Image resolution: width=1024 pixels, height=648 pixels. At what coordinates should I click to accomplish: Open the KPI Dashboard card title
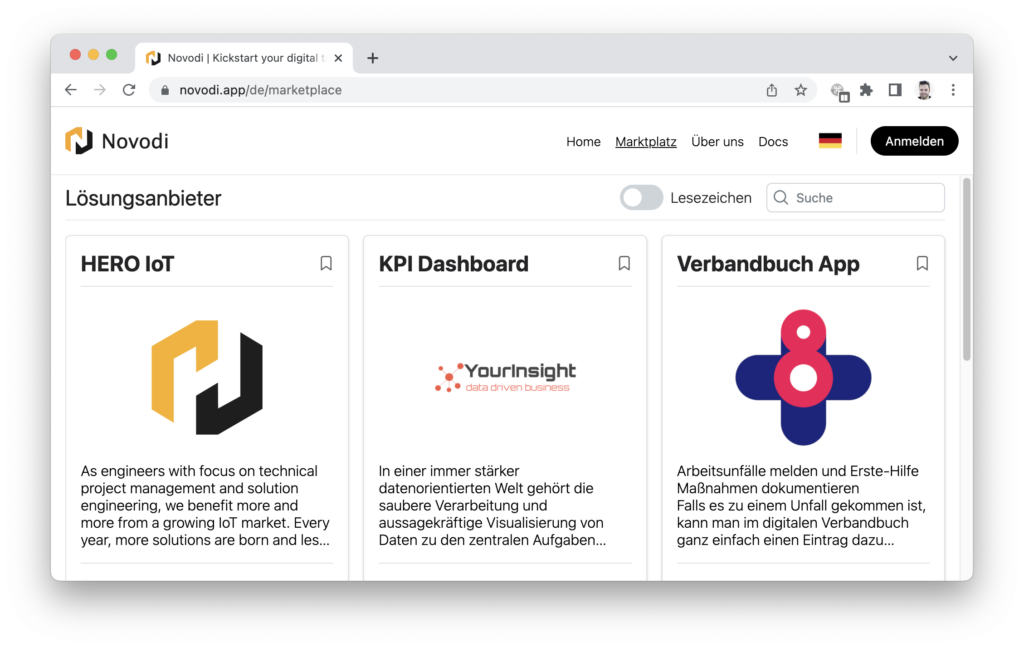tap(453, 264)
